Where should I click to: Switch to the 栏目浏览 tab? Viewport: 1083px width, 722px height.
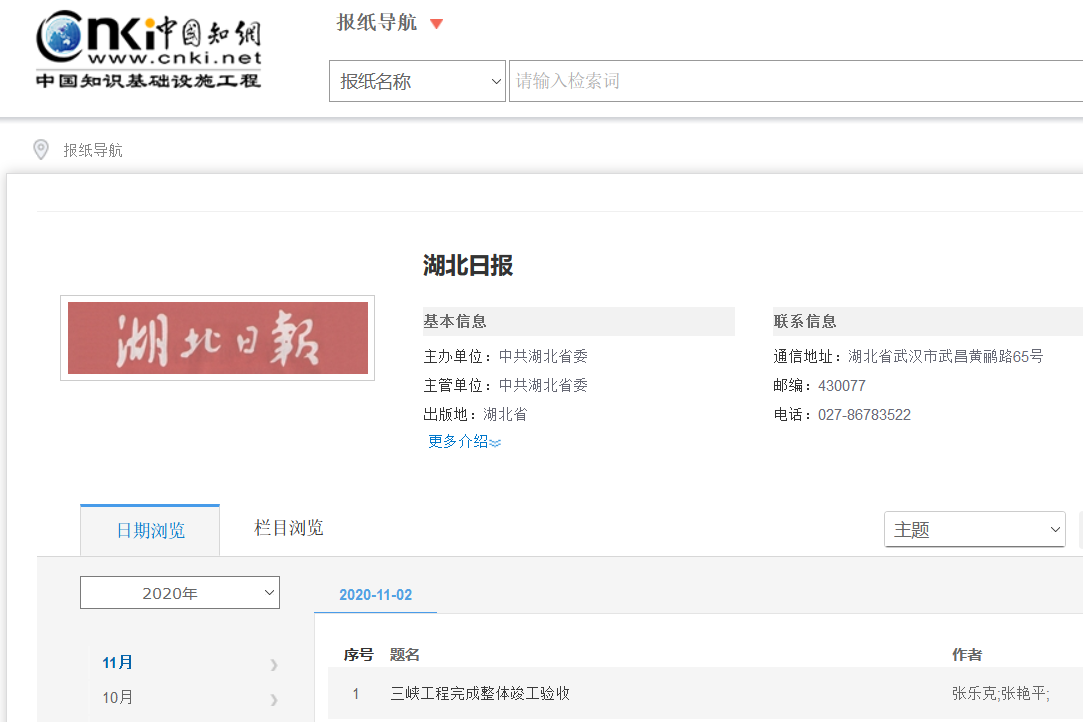coord(288,528)
